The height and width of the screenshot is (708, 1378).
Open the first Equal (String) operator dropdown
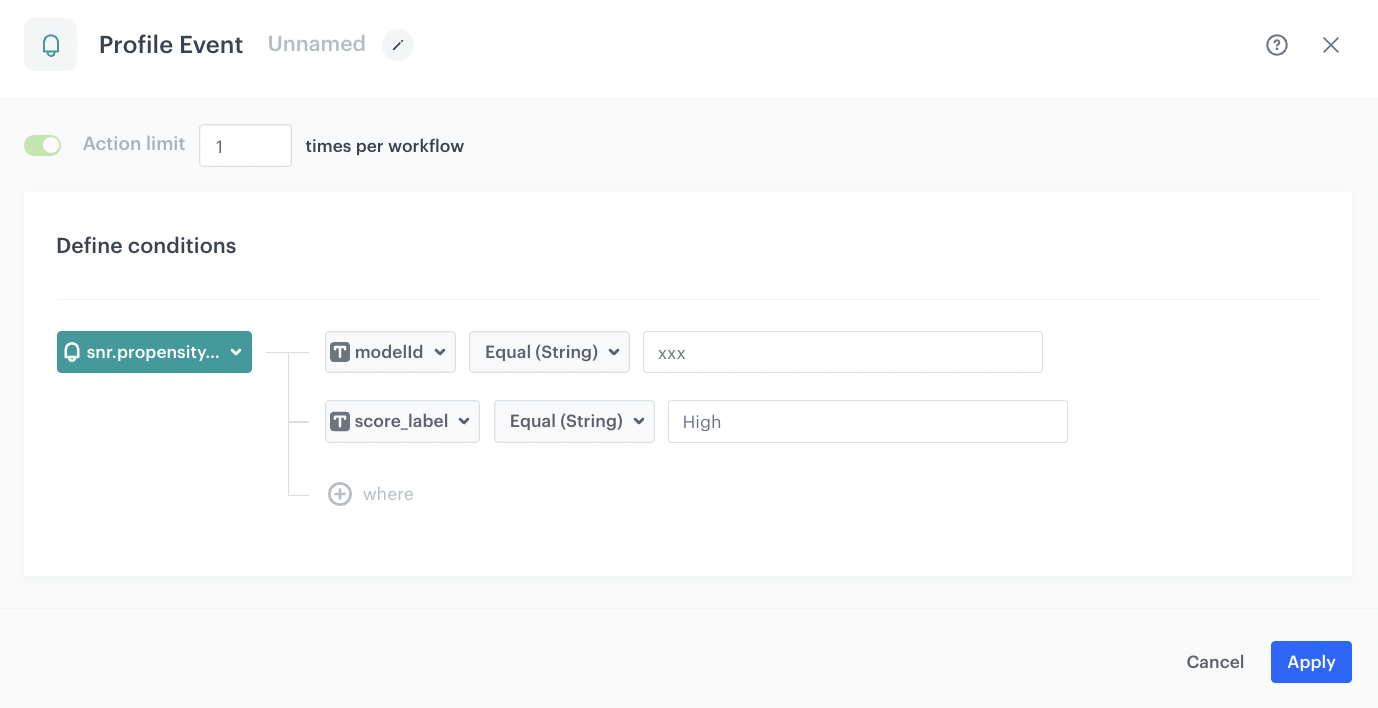(x=549, y=351)
